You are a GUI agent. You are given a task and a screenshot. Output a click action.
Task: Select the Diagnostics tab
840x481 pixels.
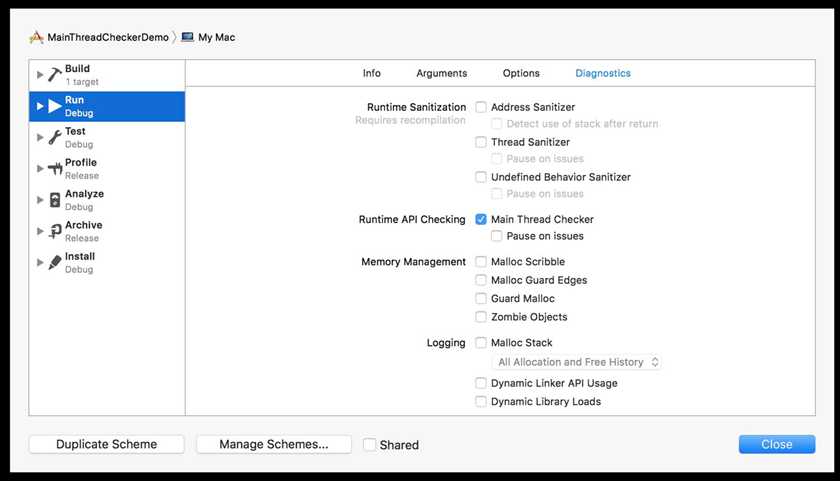coord(603,73)
